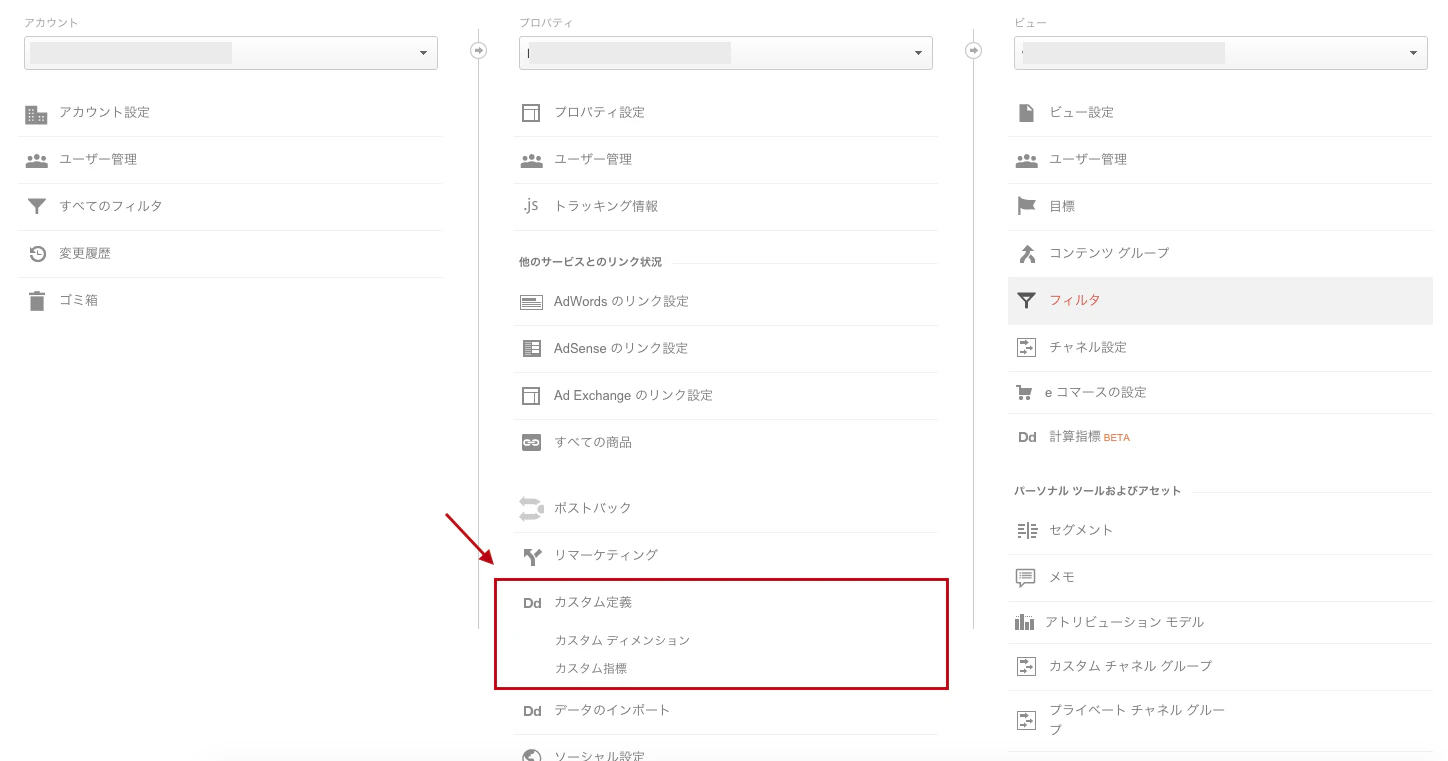This screenshot has width=1448, height=761.
Task: Click the flag icon beside 目標
Action: point(1026,206)
